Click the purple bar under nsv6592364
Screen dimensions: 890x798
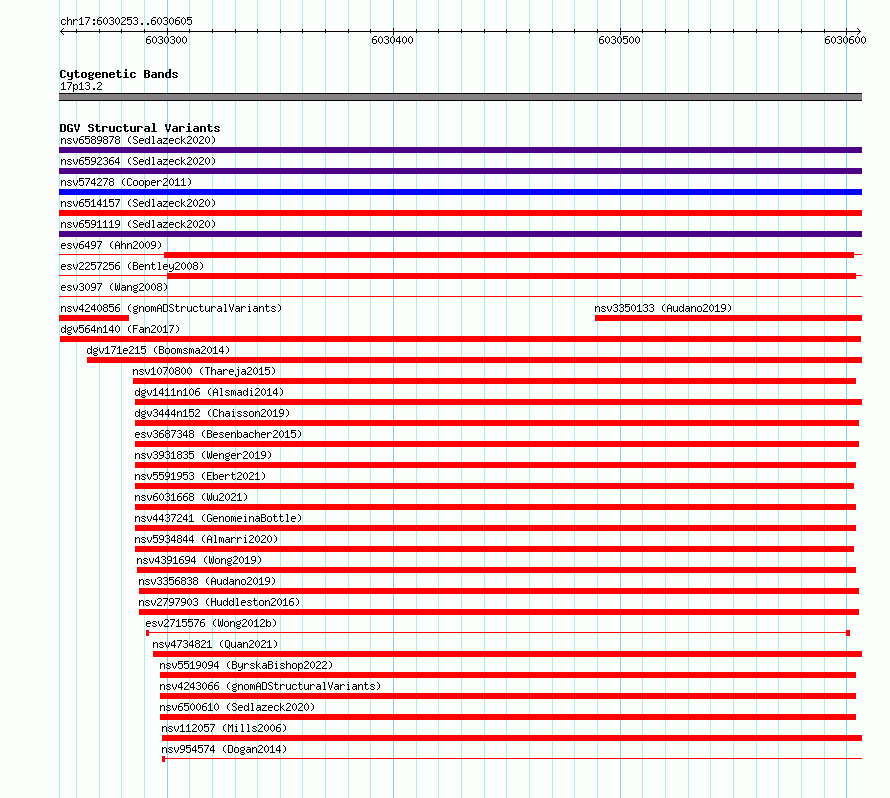[460, 171]
